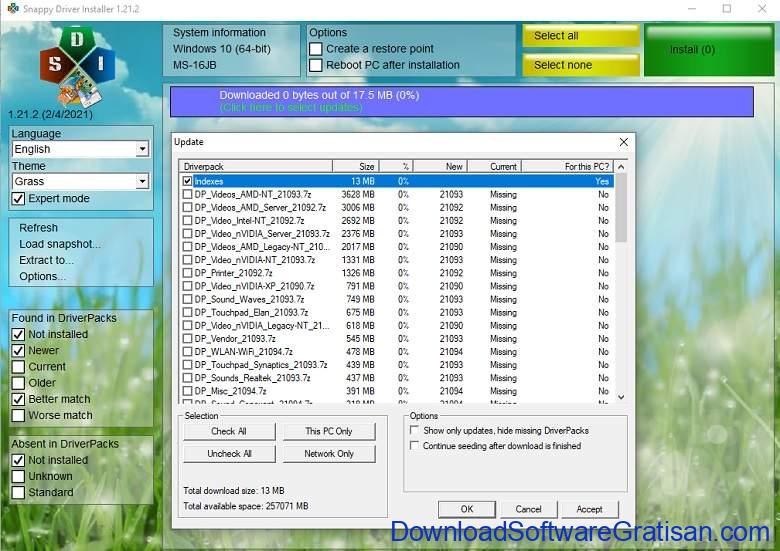Viewport: 780px width, 551px height.
Task: Confirm with the OK button
Action: point(467,509)
